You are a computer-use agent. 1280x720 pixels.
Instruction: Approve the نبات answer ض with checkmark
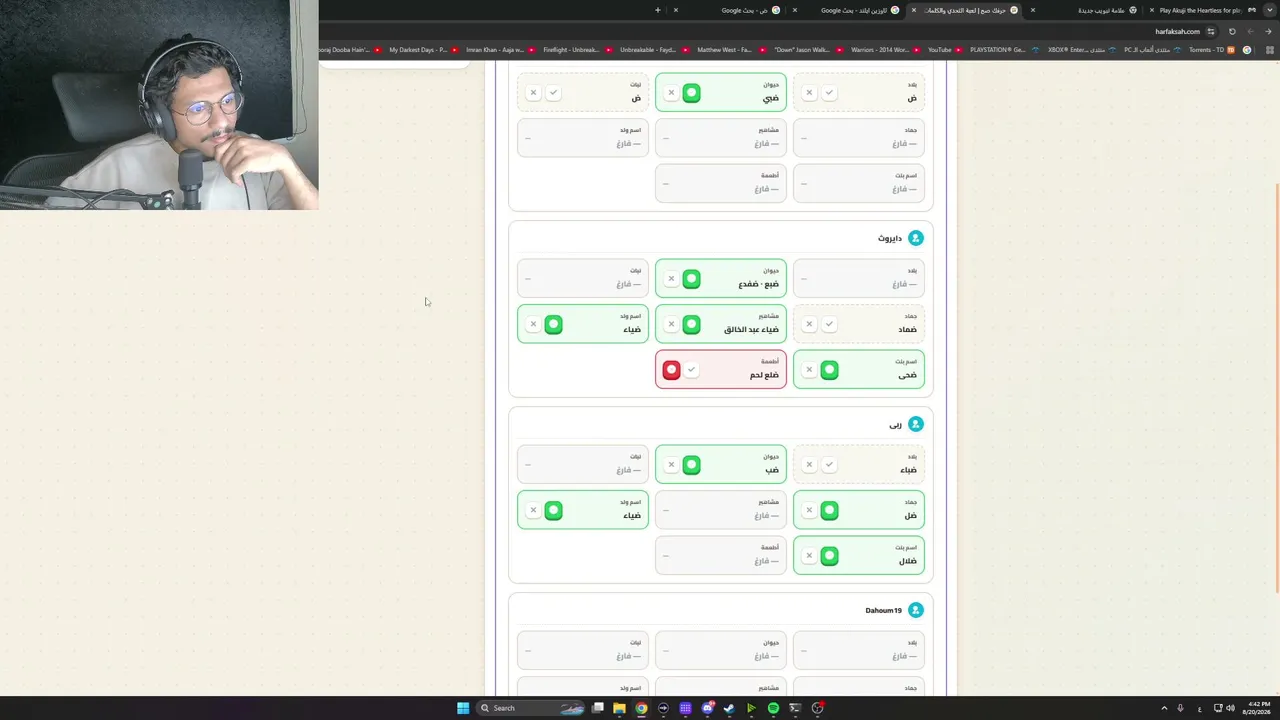tap(553, 93)
